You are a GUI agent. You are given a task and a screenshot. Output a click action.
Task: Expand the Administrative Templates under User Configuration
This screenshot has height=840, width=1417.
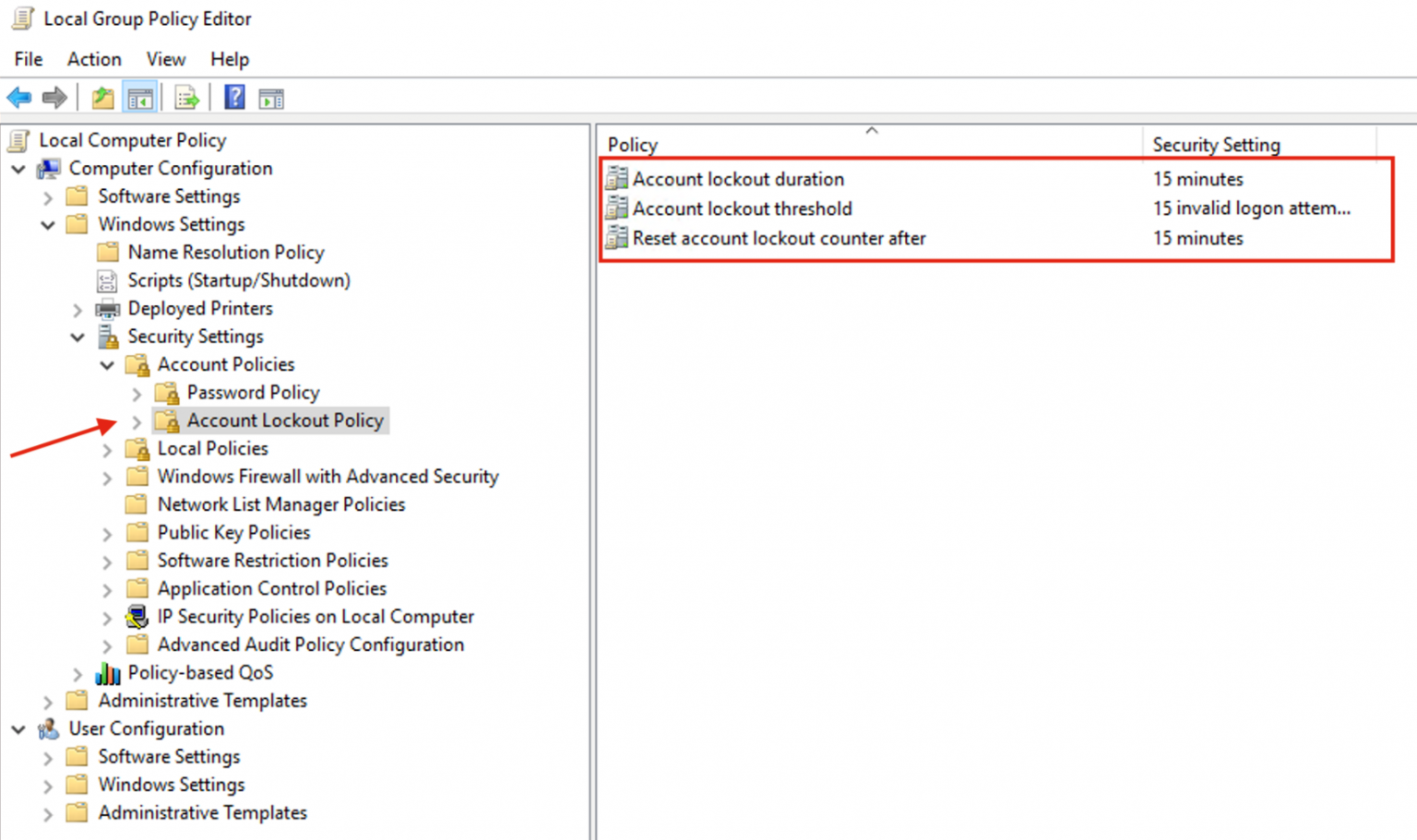(x=46, y=812)
